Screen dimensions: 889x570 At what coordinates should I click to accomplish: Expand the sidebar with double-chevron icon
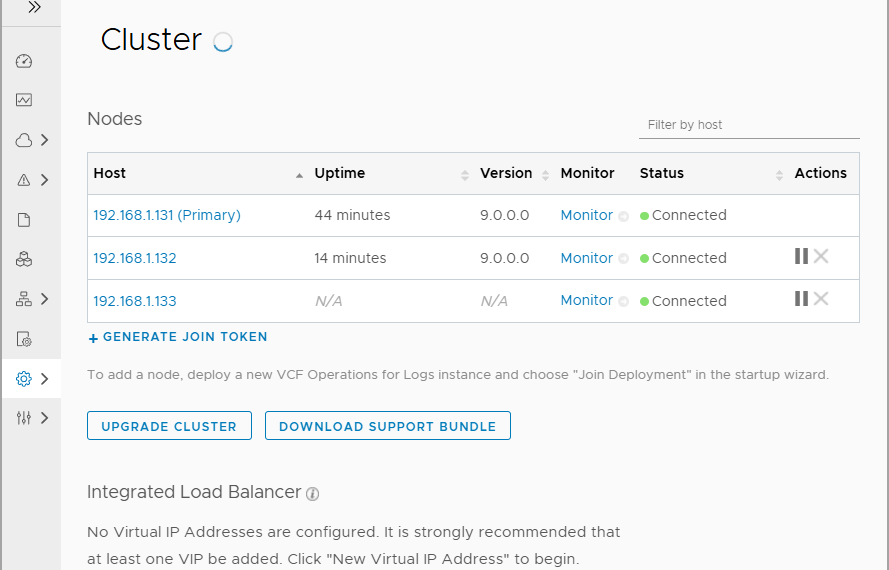tap(34, 7)
